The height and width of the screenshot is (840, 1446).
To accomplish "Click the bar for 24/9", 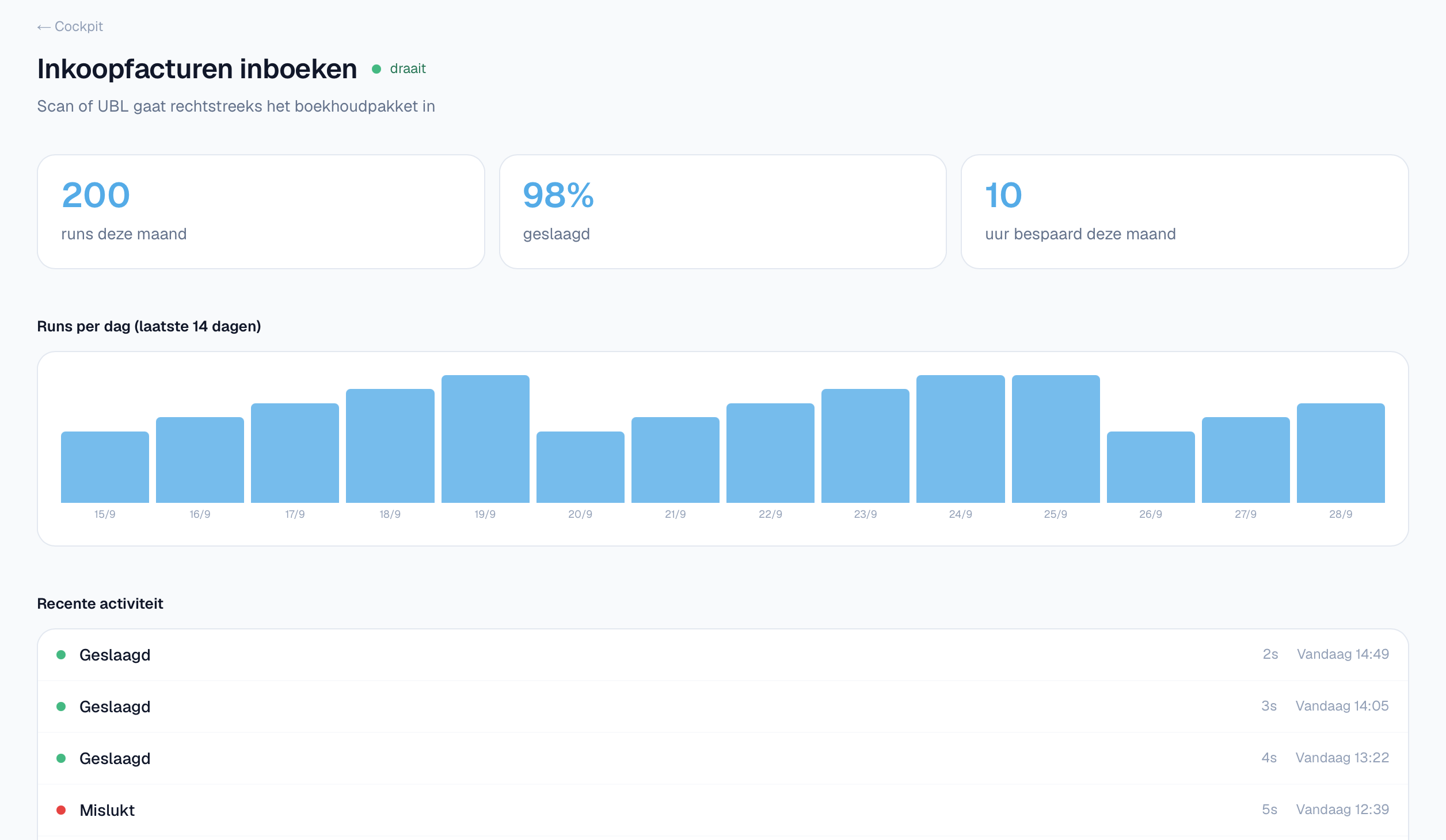I will pyautogui.click(x=961, y=439).
